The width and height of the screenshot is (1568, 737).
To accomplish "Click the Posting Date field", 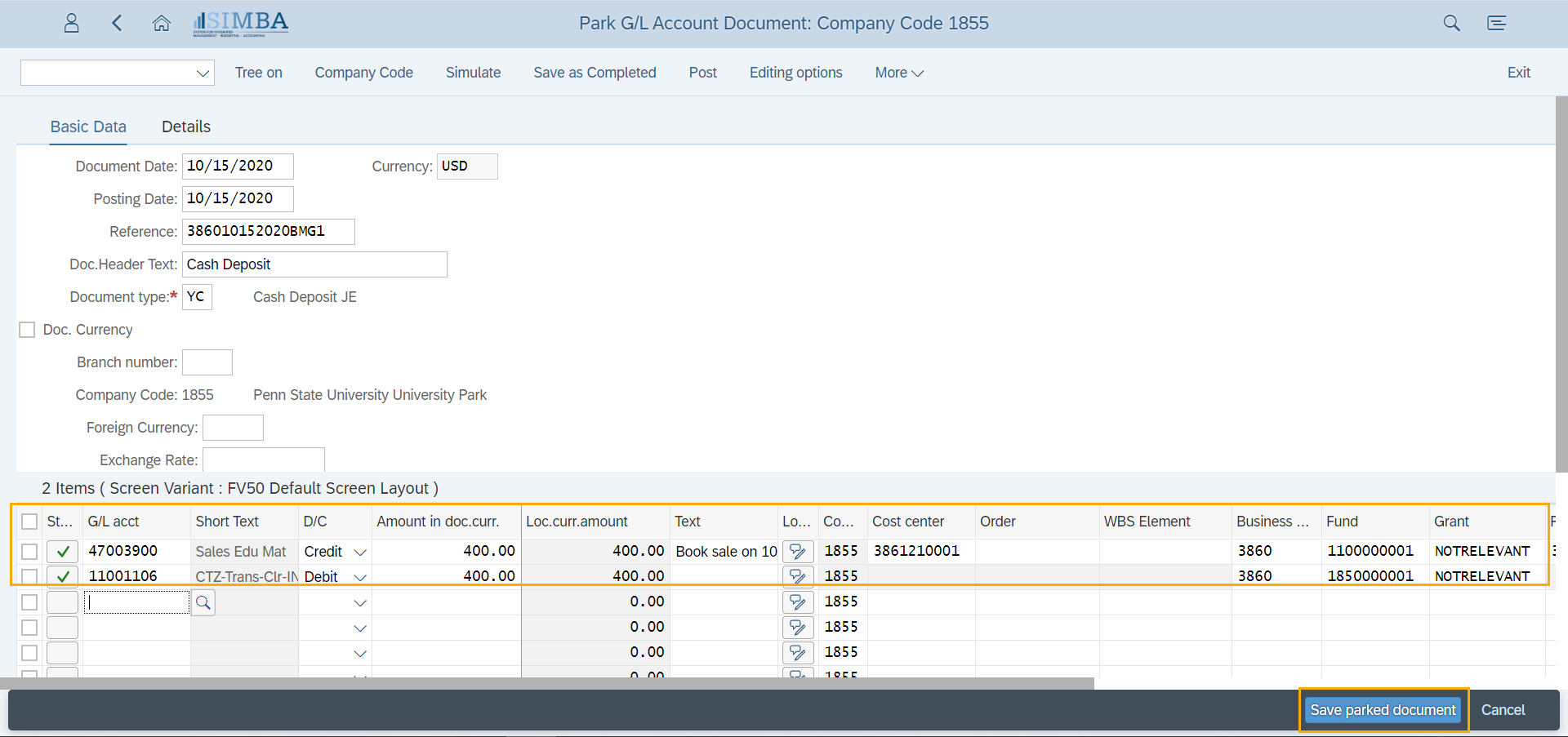I will [x=238, y=199].
